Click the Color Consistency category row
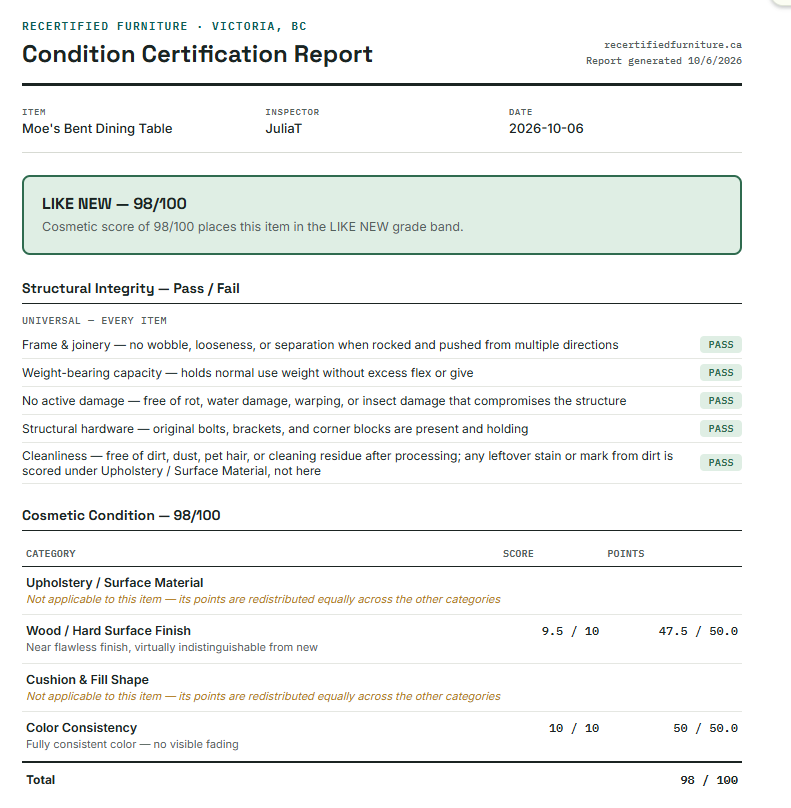The height and width of the screenshot is (808, 791). pos(382,736)
